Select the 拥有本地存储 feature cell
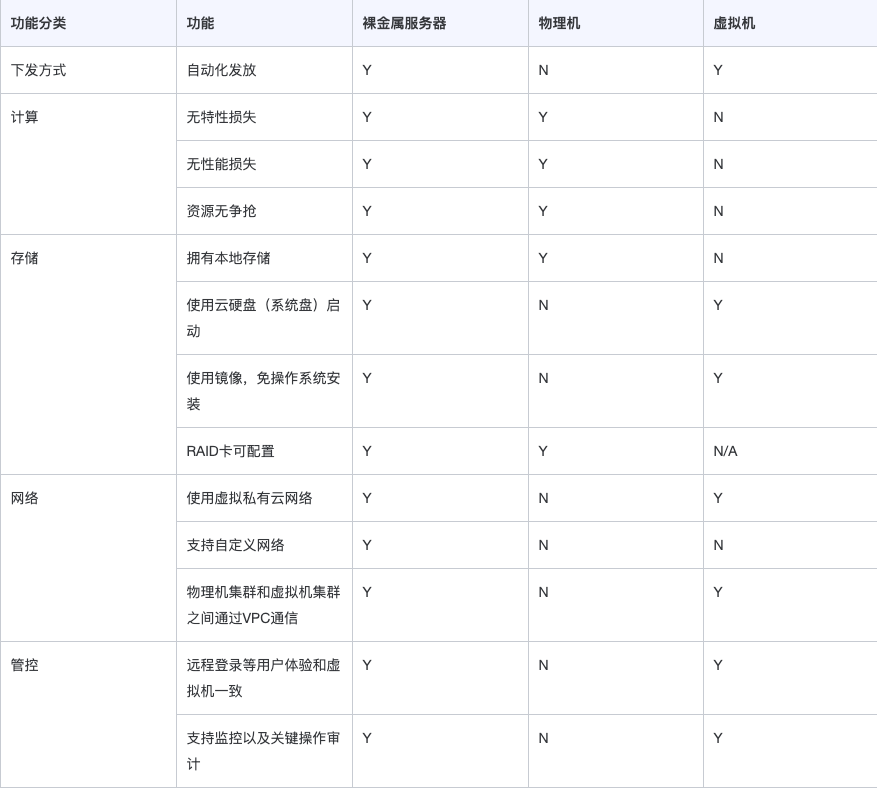Image resolution: width=877 pixels, height=791 pixels. (228, 258)
